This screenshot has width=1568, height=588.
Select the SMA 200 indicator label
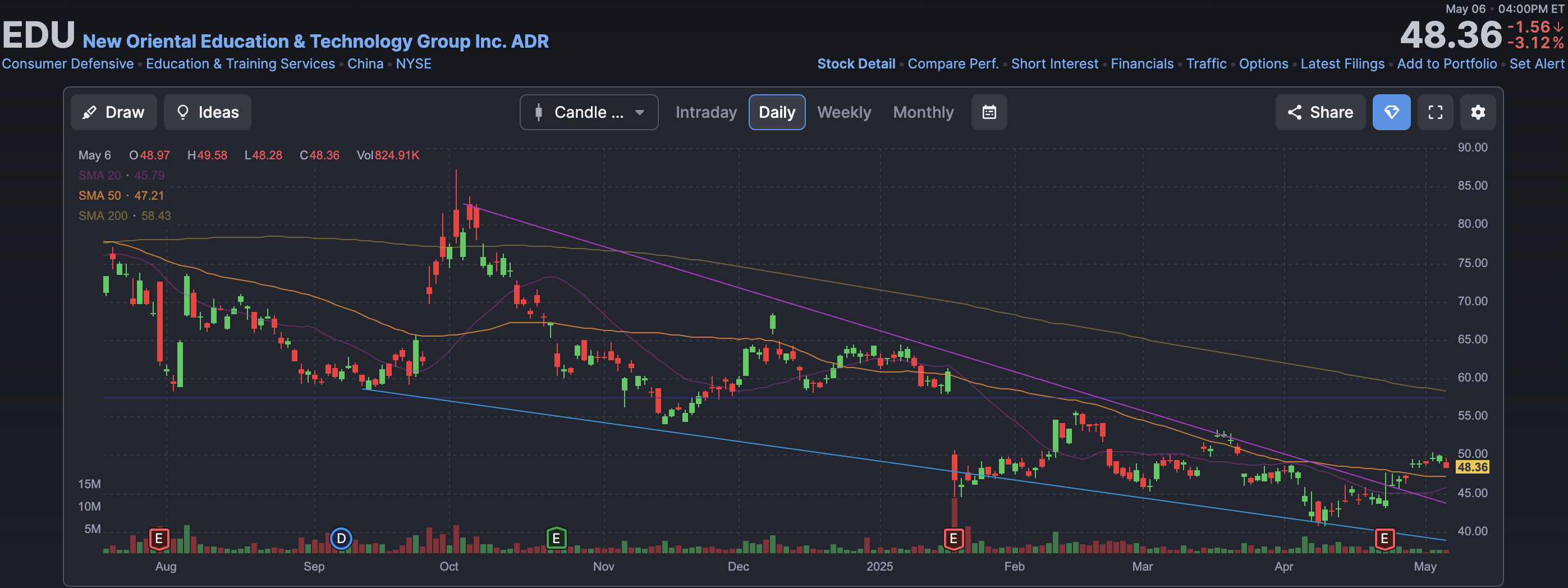125,215
